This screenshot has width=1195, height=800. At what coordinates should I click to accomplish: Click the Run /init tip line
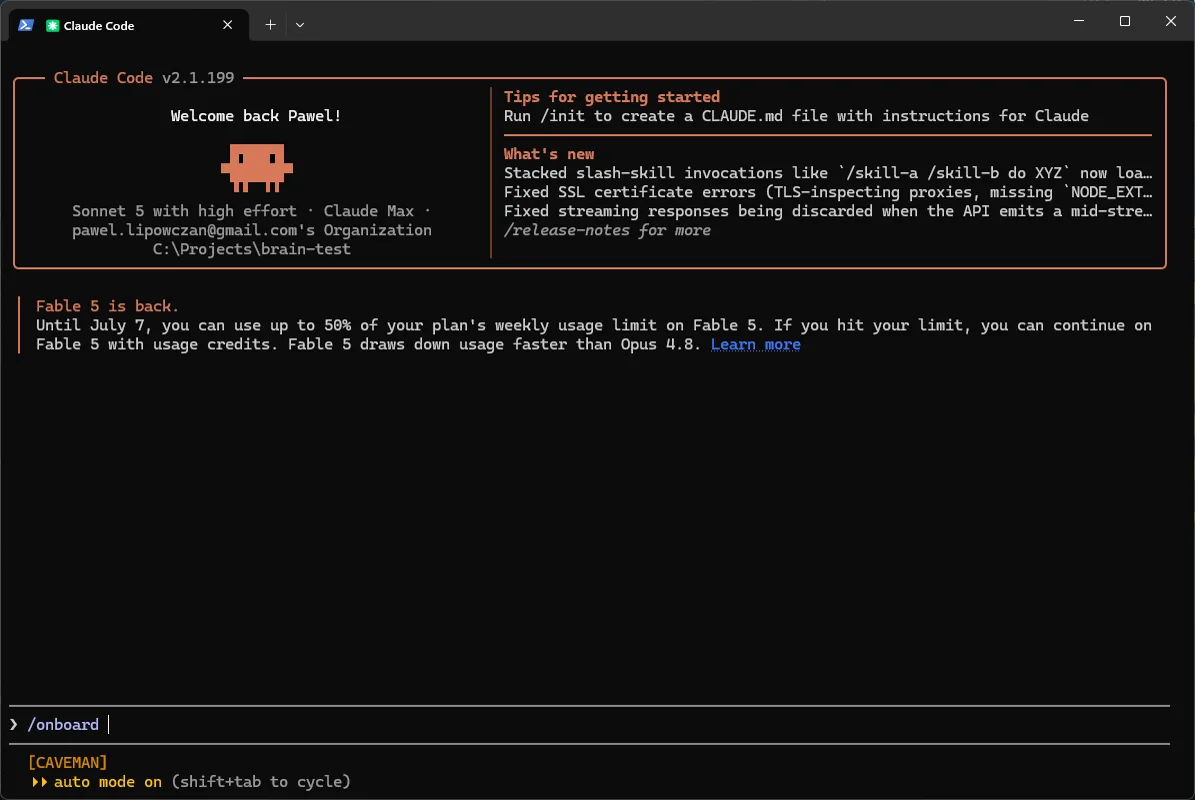(796, 116)
